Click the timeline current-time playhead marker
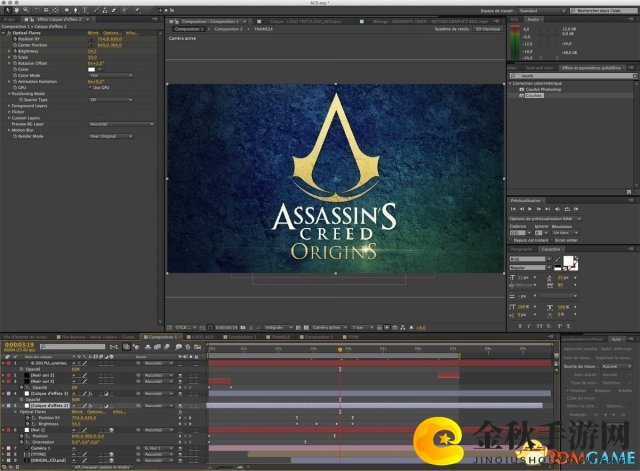 (x=340, y=349)
